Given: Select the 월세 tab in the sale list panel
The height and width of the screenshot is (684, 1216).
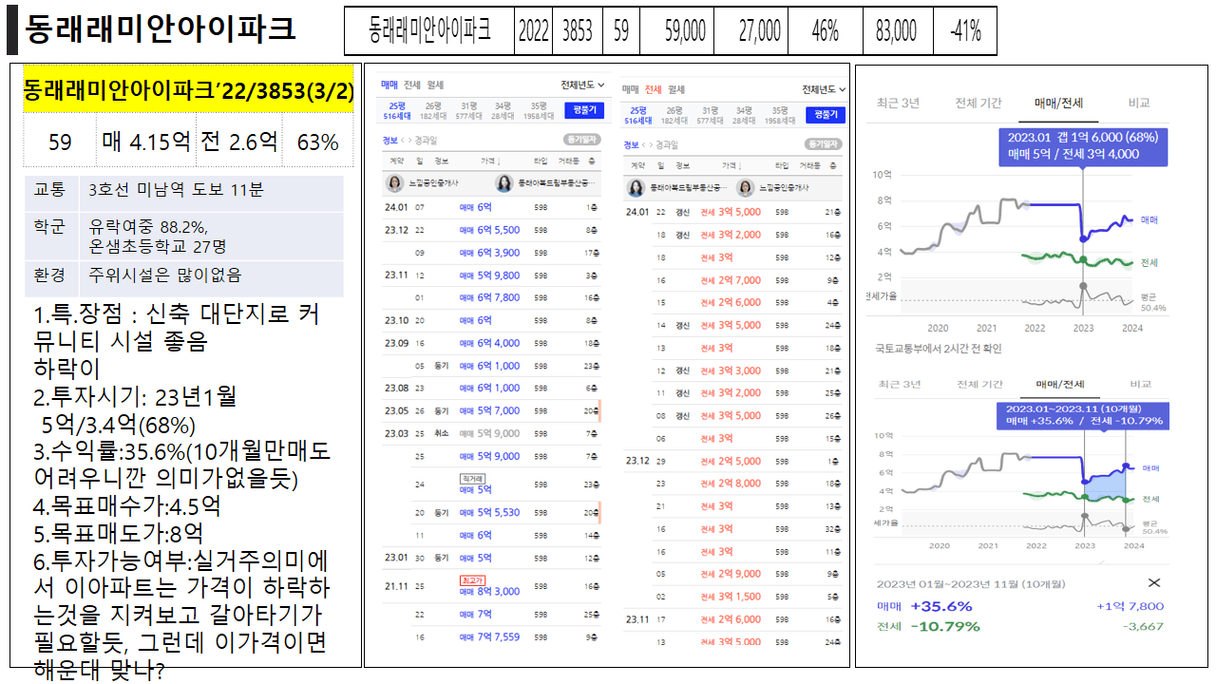Looking at the screenshot, I should pos(435,85).
